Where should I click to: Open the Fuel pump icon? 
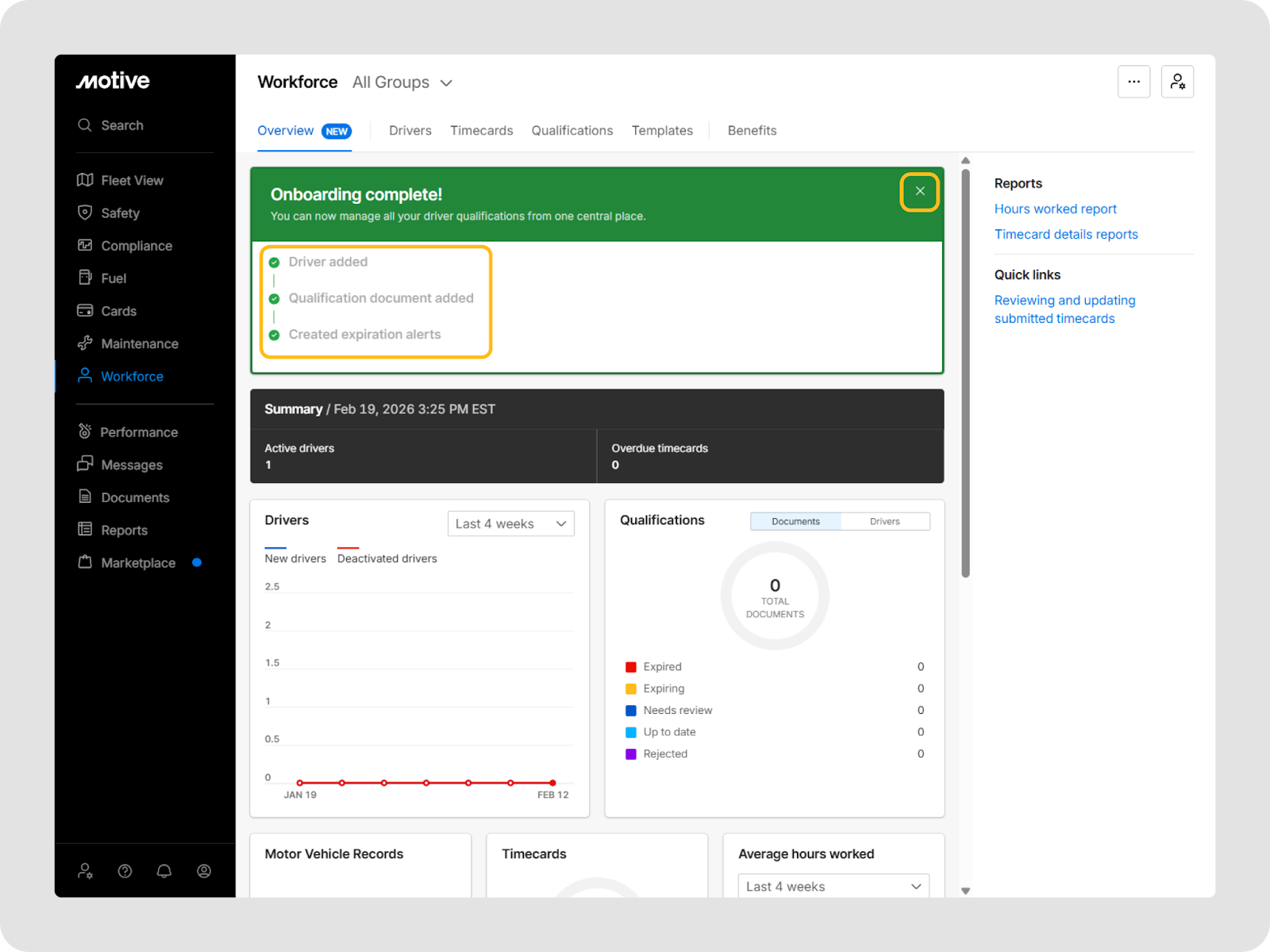tap(85, 278)
